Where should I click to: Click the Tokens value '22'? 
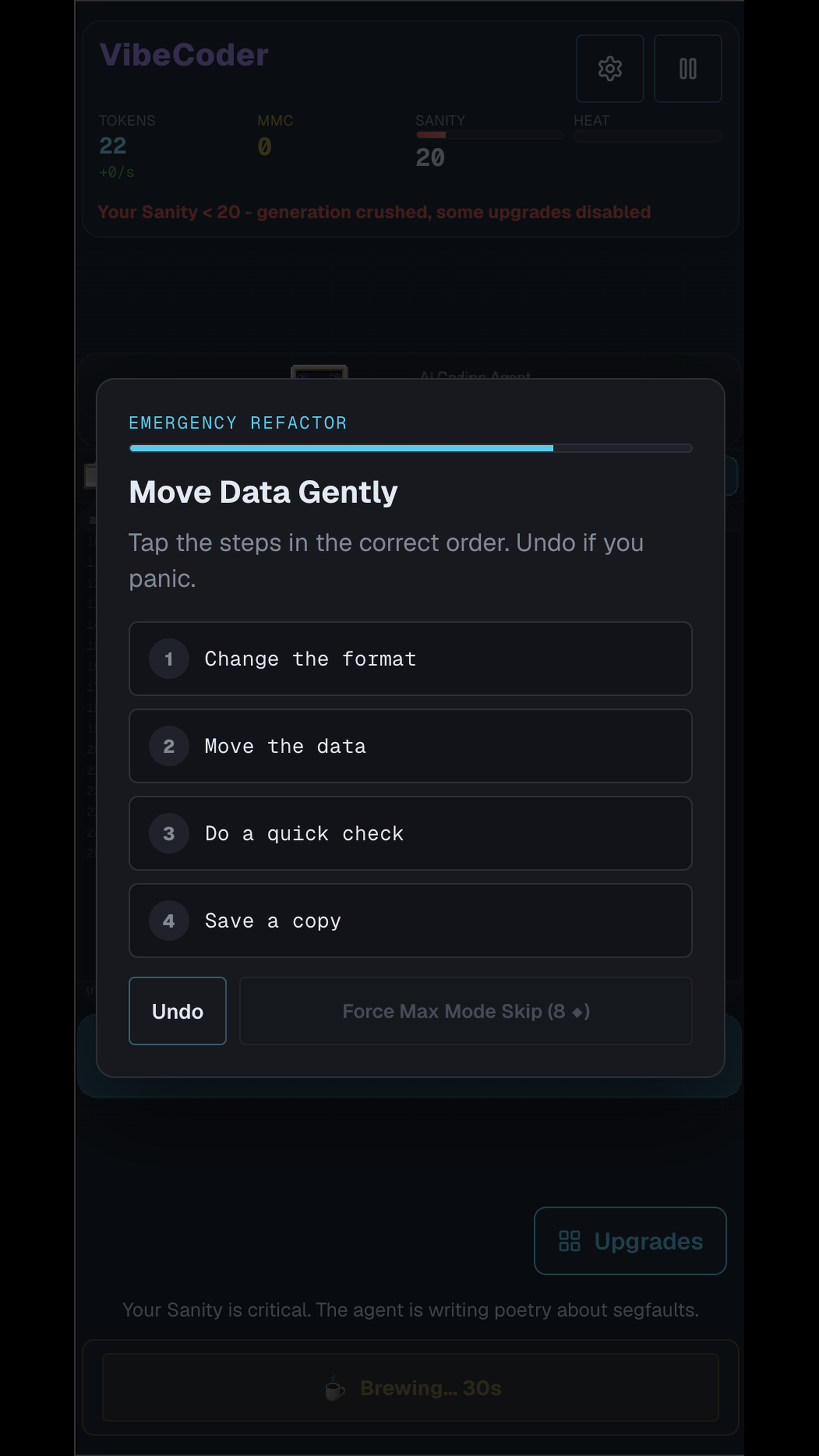coord(113,146)
